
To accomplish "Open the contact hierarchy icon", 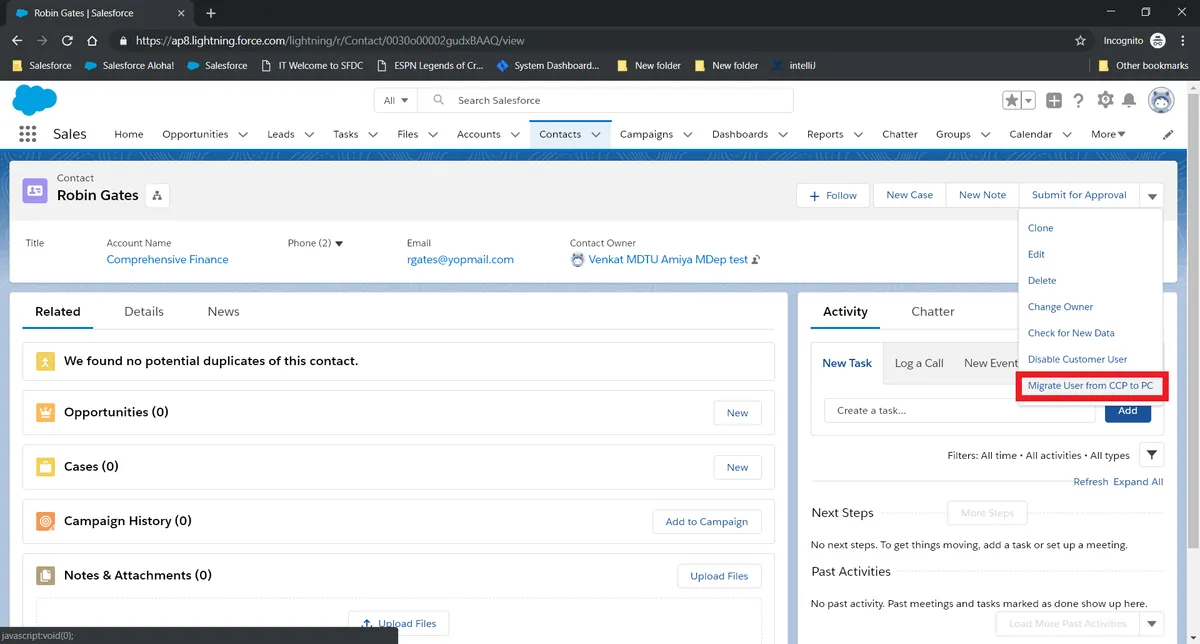I will click(x=157, y=196).
